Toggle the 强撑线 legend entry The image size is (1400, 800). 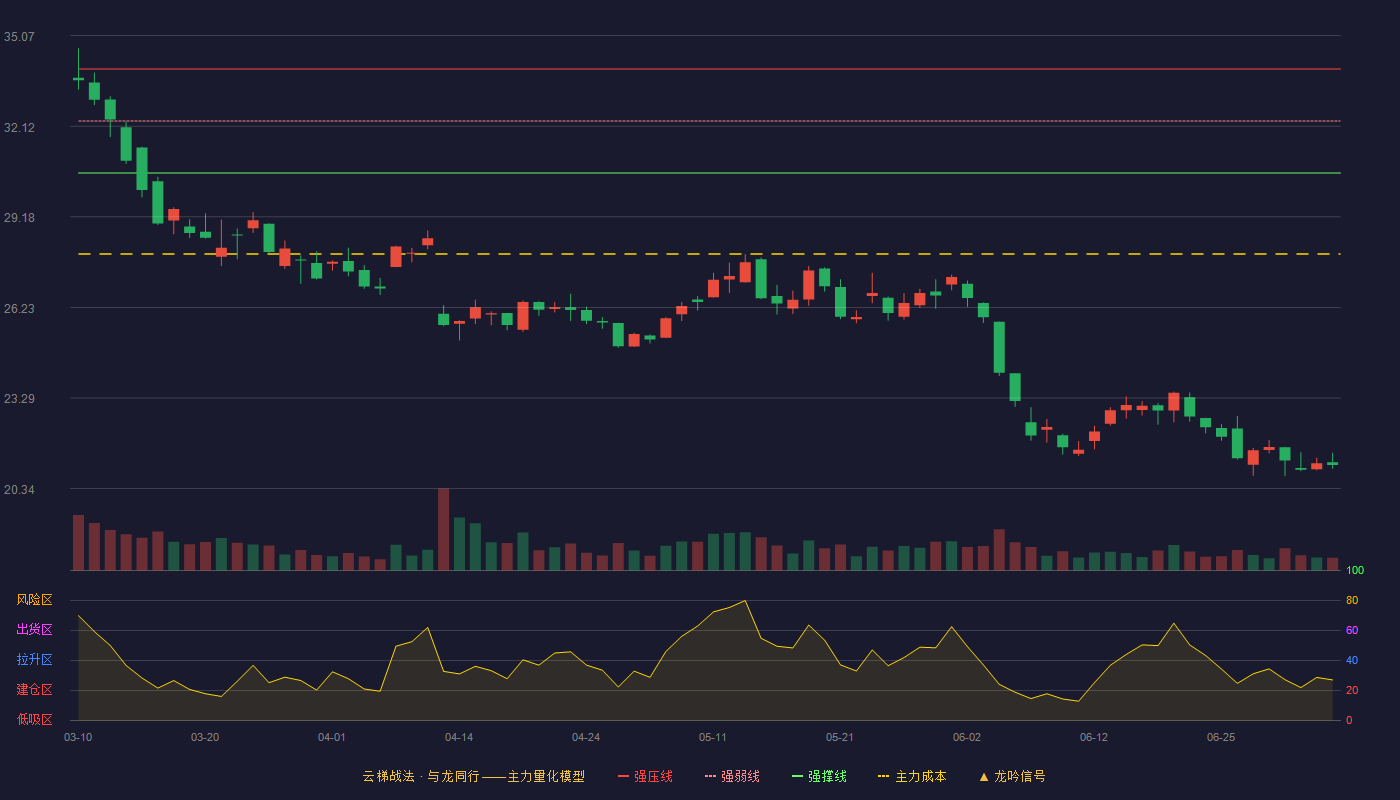click(x=819, y=776)
